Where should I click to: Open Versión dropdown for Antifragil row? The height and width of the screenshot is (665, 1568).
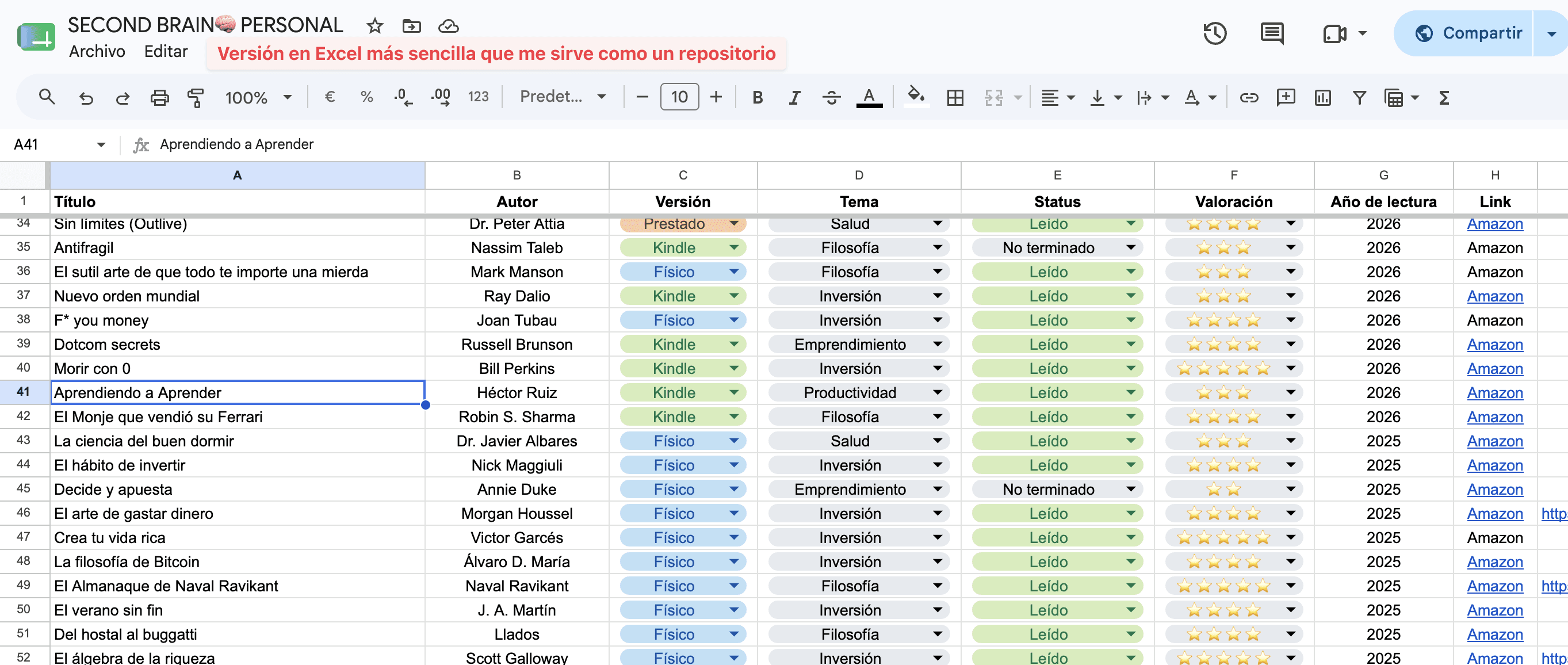click(x=733, y=247)
